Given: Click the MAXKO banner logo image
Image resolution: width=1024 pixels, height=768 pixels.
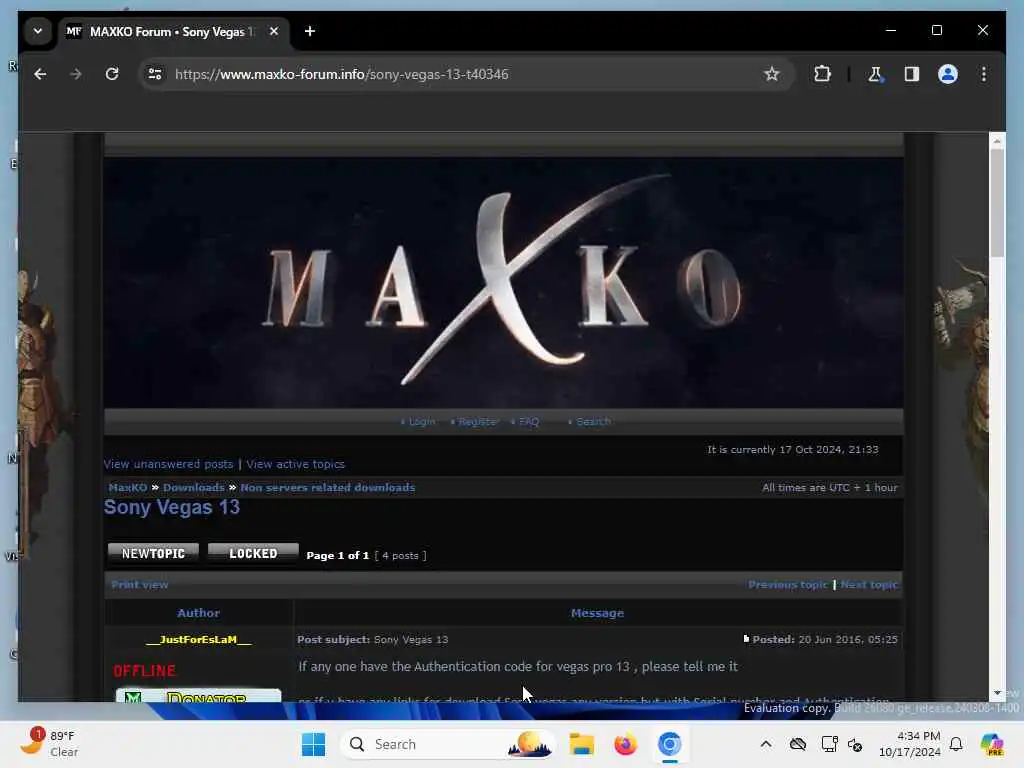Looking at the screenshot, I should click(x=504, y=282).
